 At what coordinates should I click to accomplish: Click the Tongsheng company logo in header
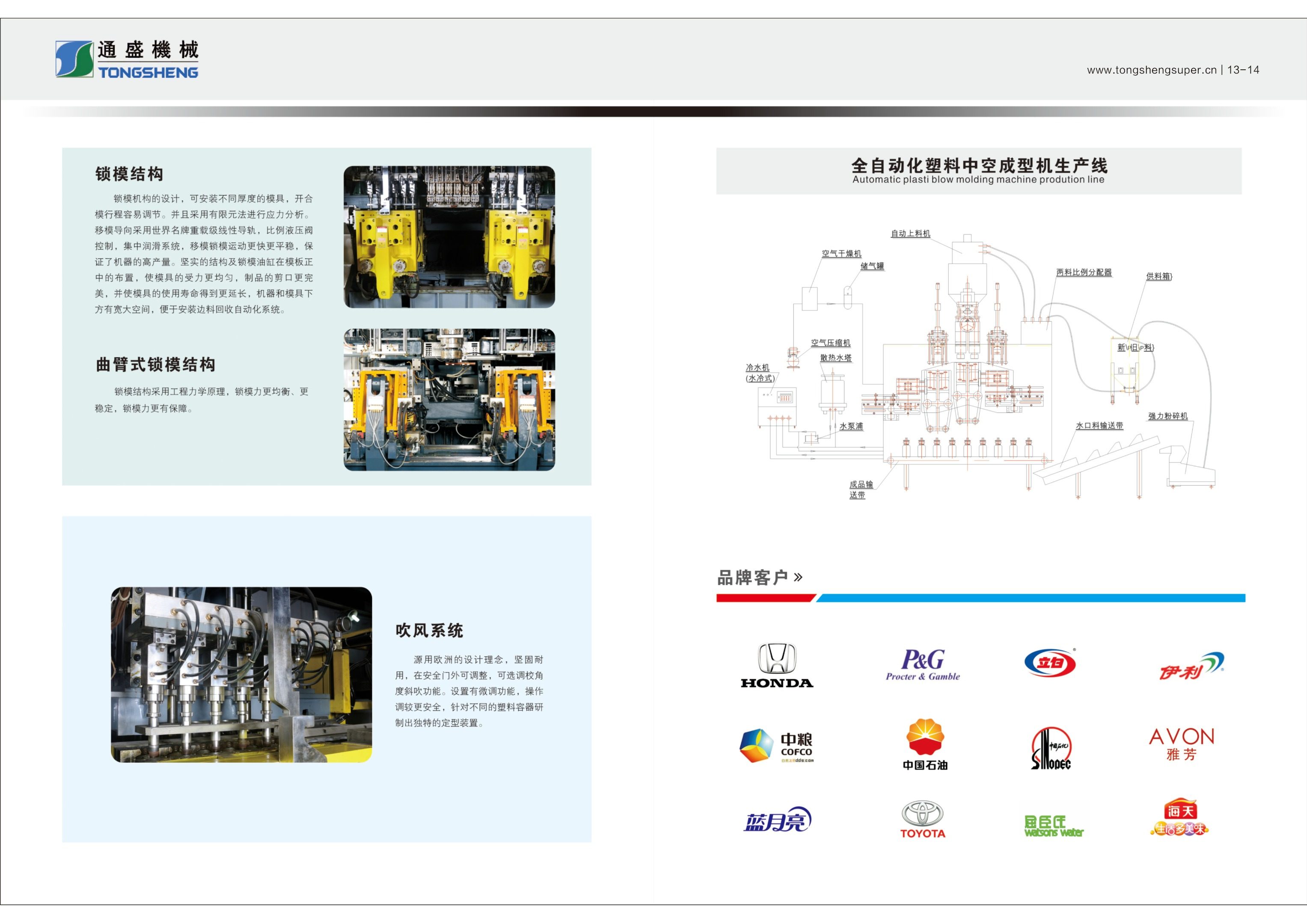tap(127, 59)
